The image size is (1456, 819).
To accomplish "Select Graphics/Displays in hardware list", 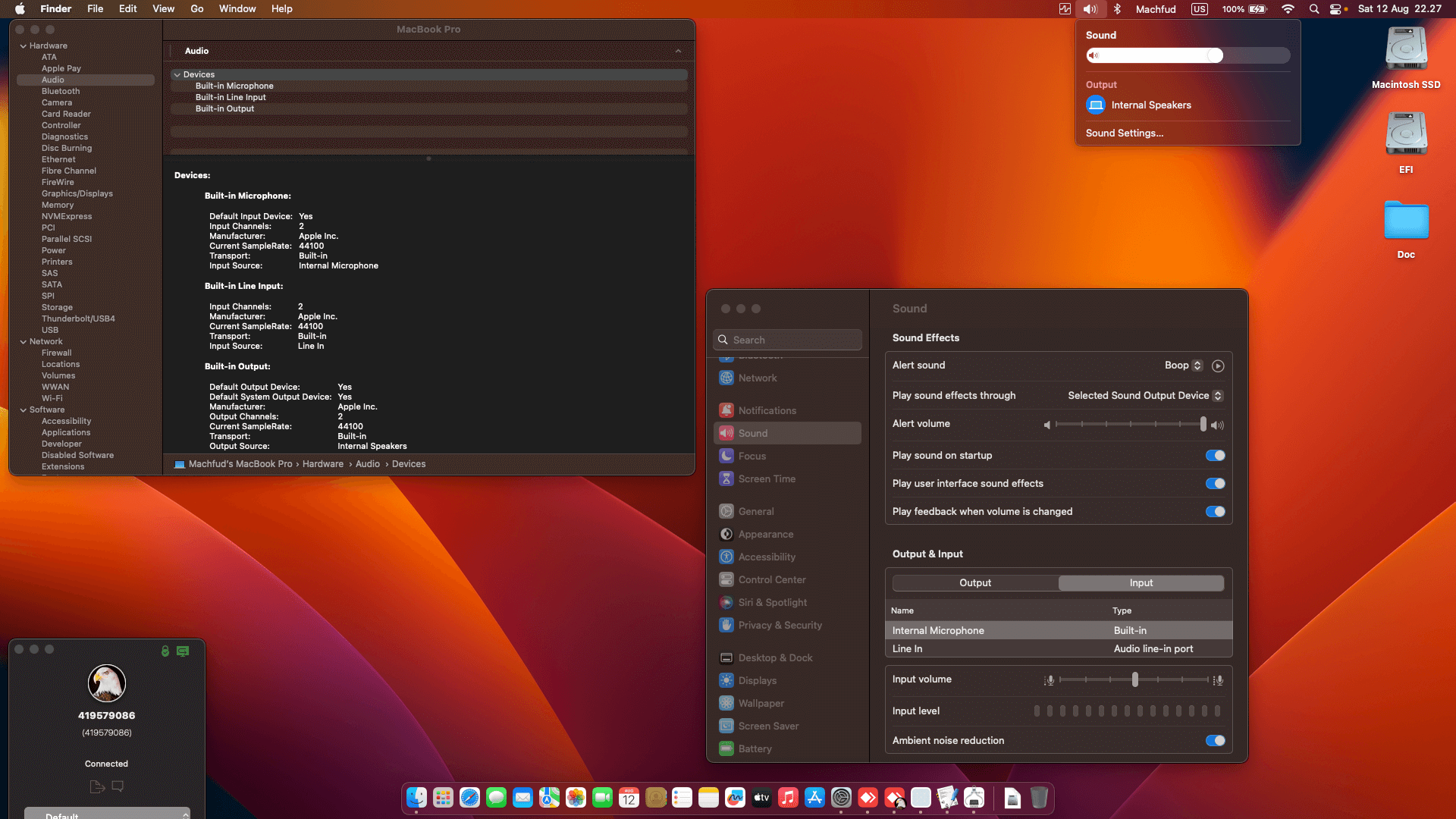I will [77, 194].
